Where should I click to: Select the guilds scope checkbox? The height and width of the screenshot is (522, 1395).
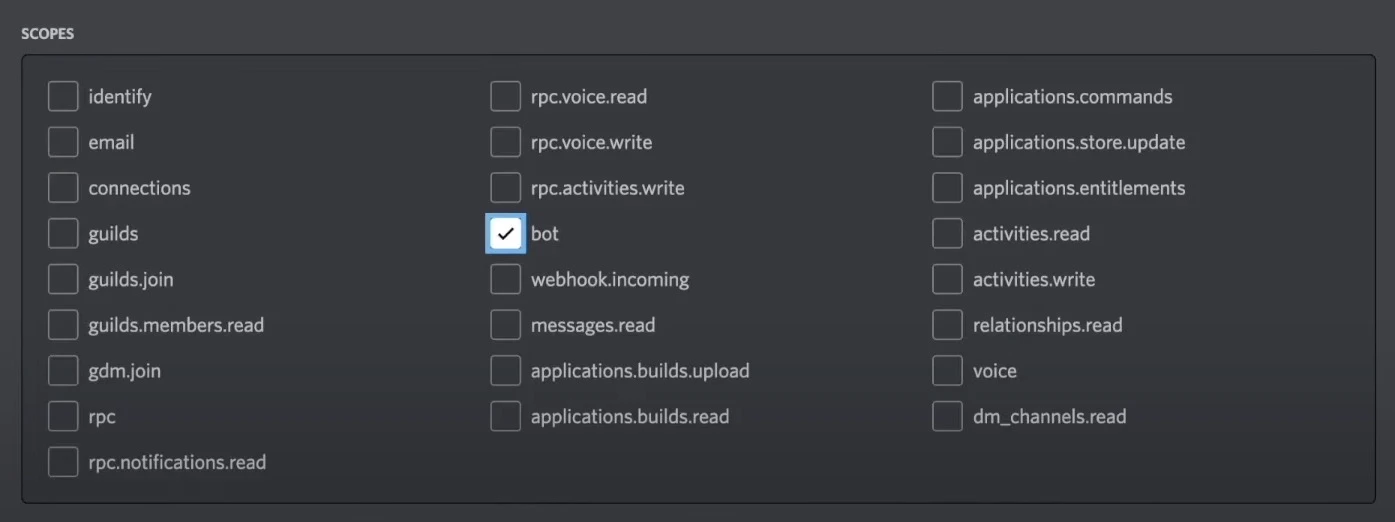click(x=63, y=234)
